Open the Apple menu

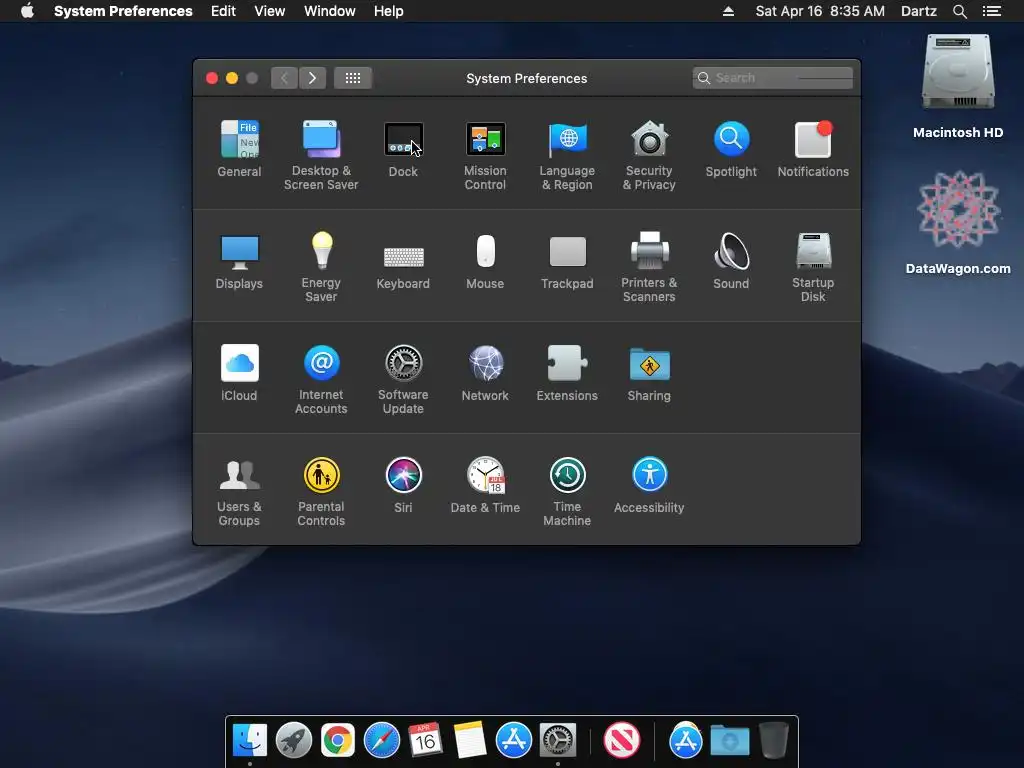pyautogui.click(x=27, y=11)
